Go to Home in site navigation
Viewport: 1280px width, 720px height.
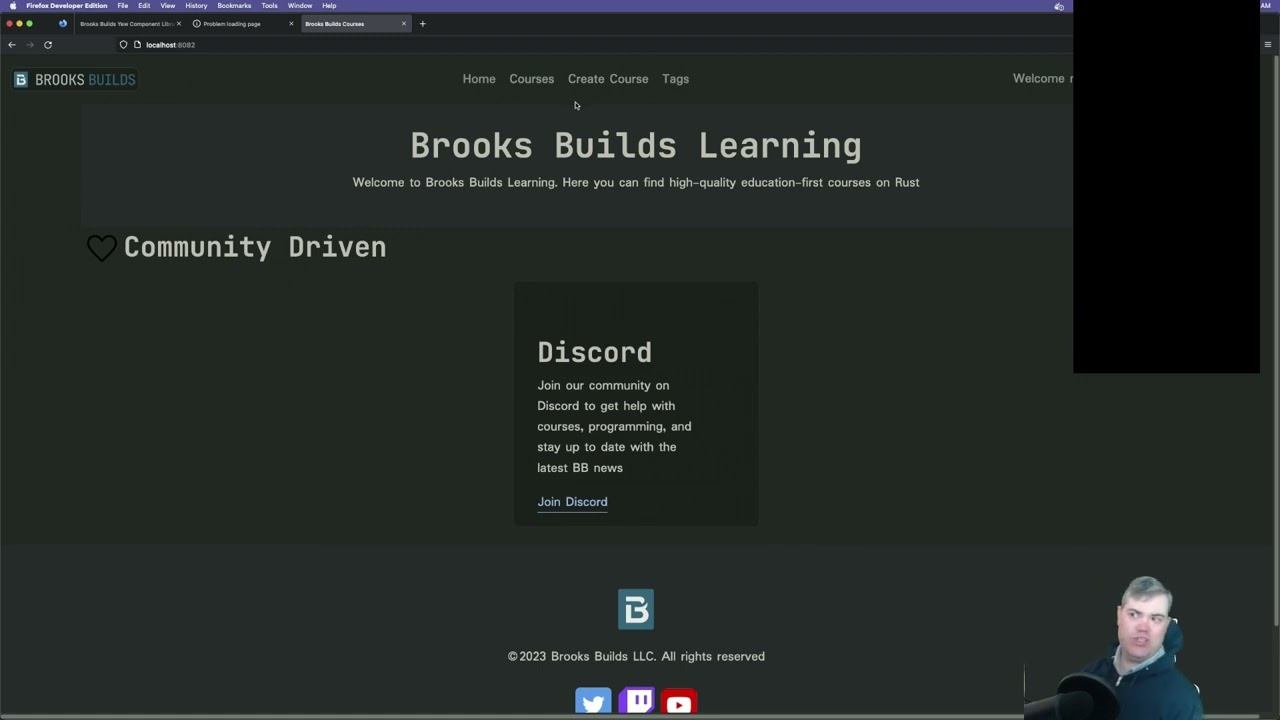coord(479,79)
